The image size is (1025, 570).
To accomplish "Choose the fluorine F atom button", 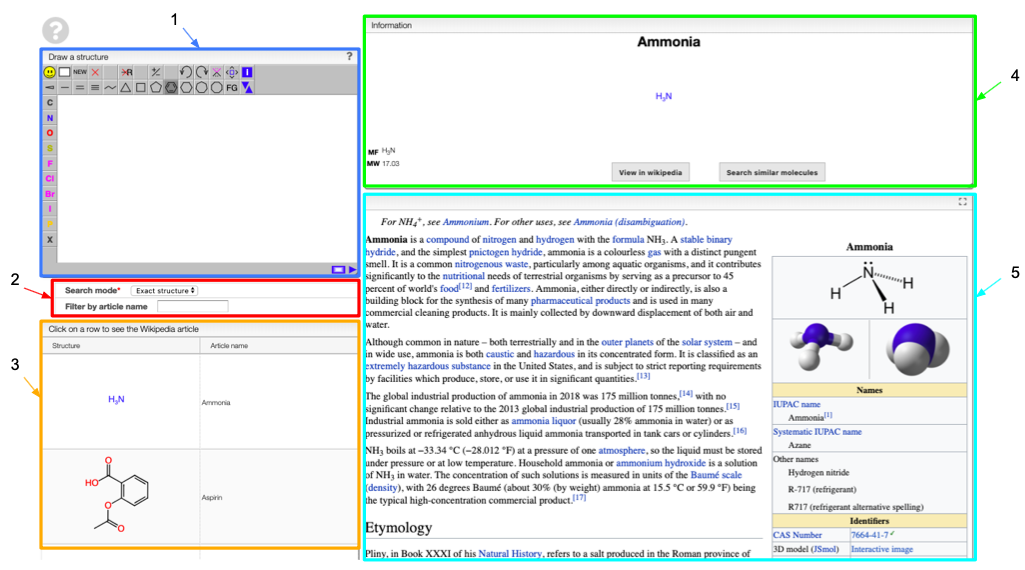I will pyautogui.click(x=50, y=163).
